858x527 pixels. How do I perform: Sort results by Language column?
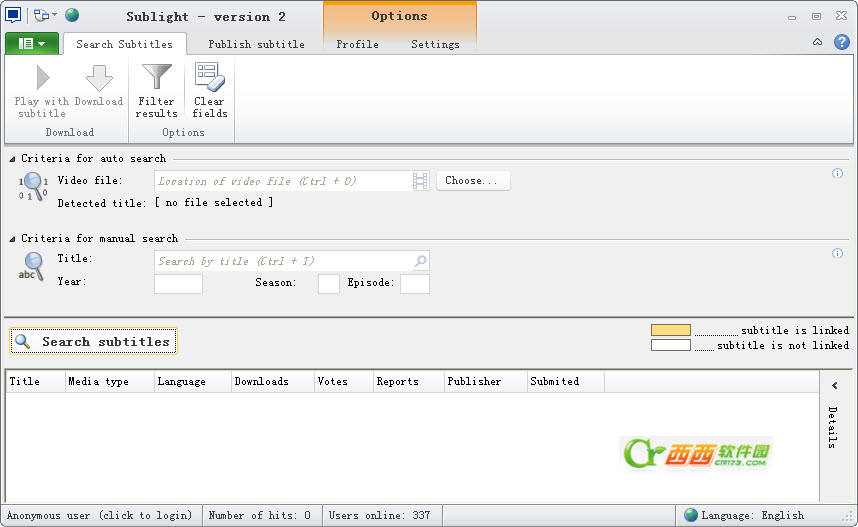click(x=193, y=381)
